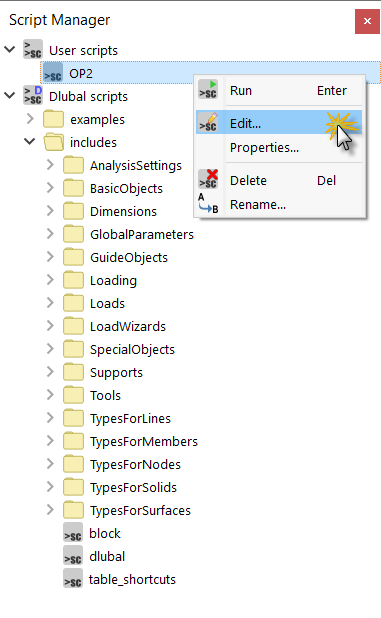Image resolution: width=381 pixels, height=618 pixels.
Task: Click the User scripts label
Action: [83, 50]
